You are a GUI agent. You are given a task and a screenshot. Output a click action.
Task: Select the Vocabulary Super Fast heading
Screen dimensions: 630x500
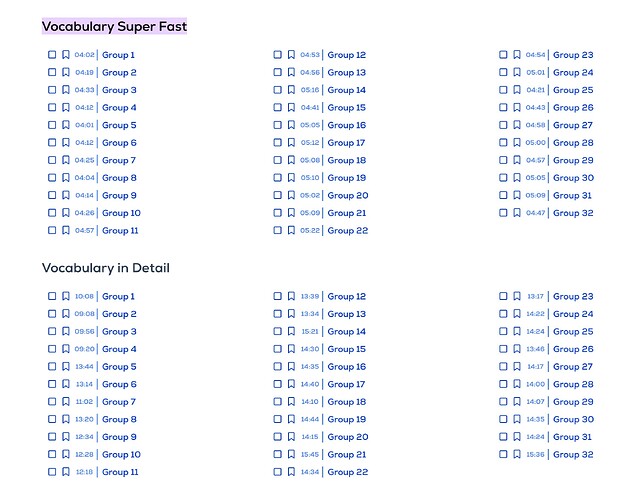point(115,27)
